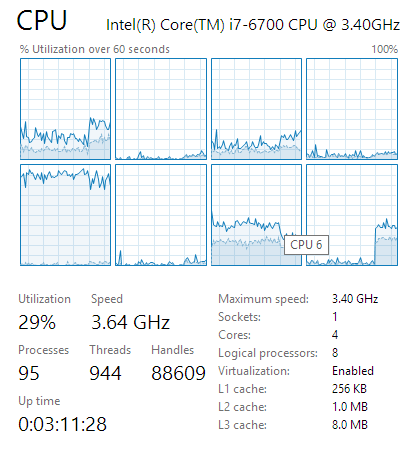Click the Intel Core i7-6700 processor name
This screenshot has width=414, height=450.
pyautogui.click(x=253, y=25)
